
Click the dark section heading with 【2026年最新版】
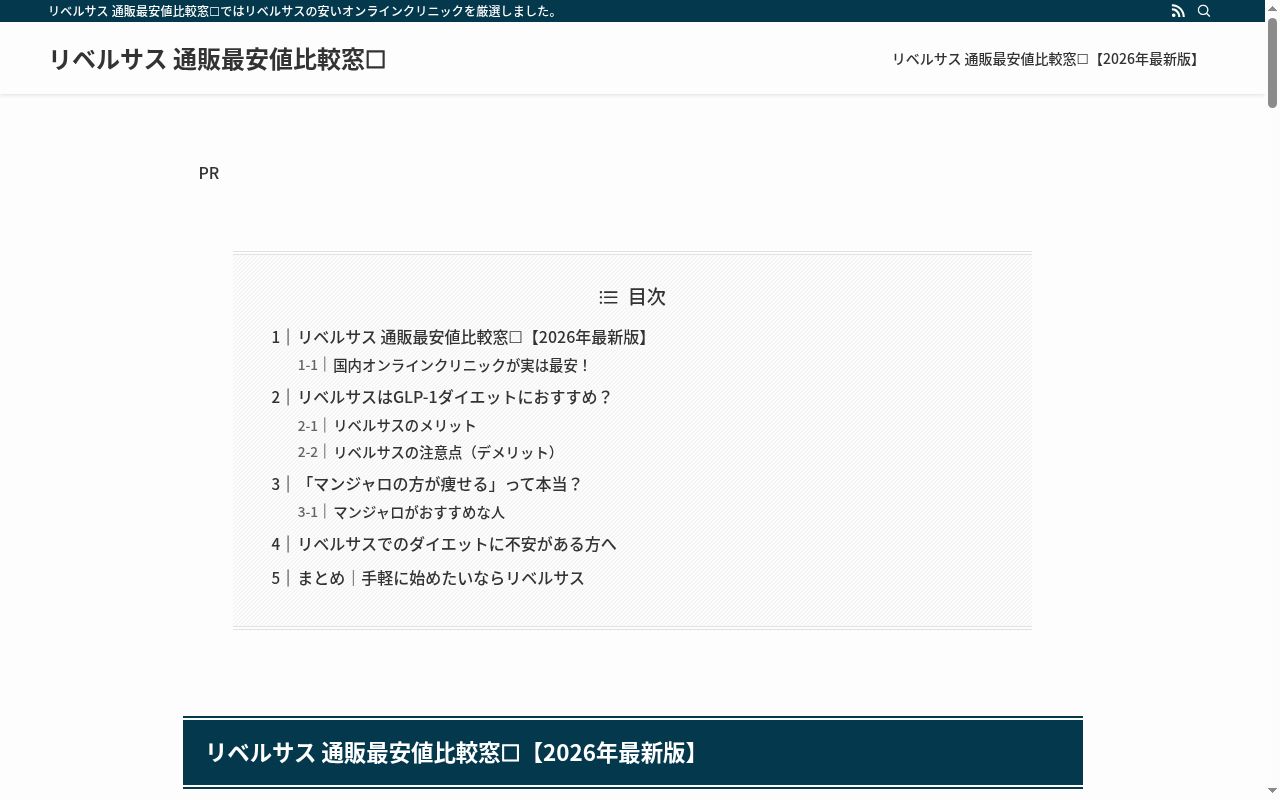(x=633, y=752)
